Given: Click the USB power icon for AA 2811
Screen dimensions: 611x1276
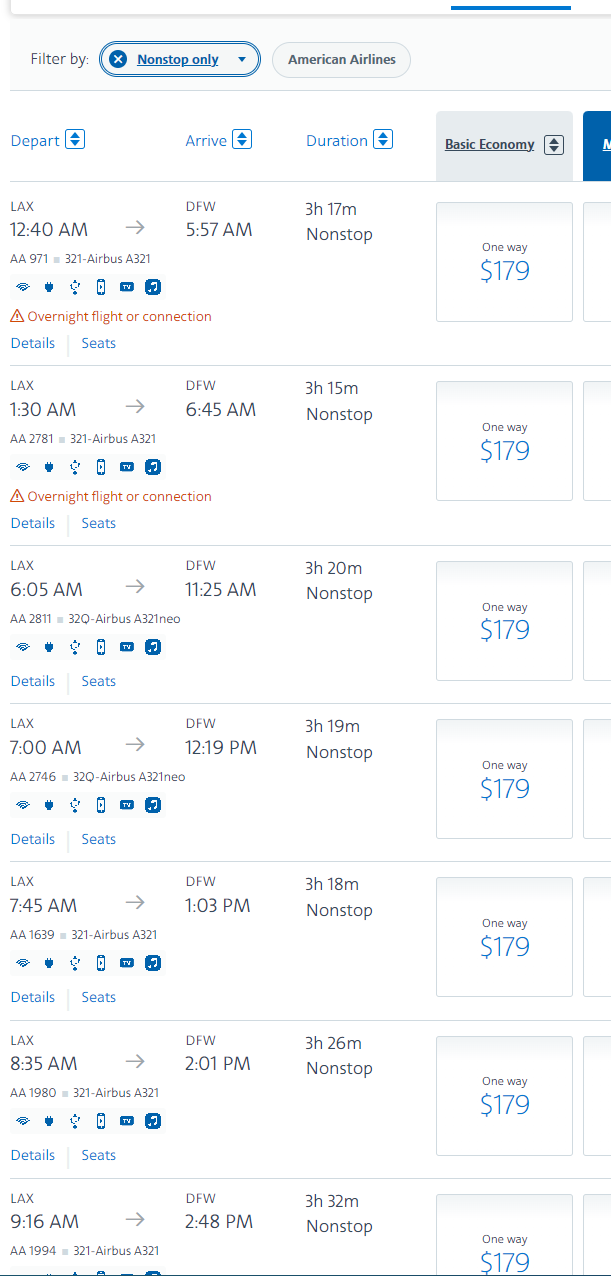Looking at the screenshot, I should tap(75, 647).
